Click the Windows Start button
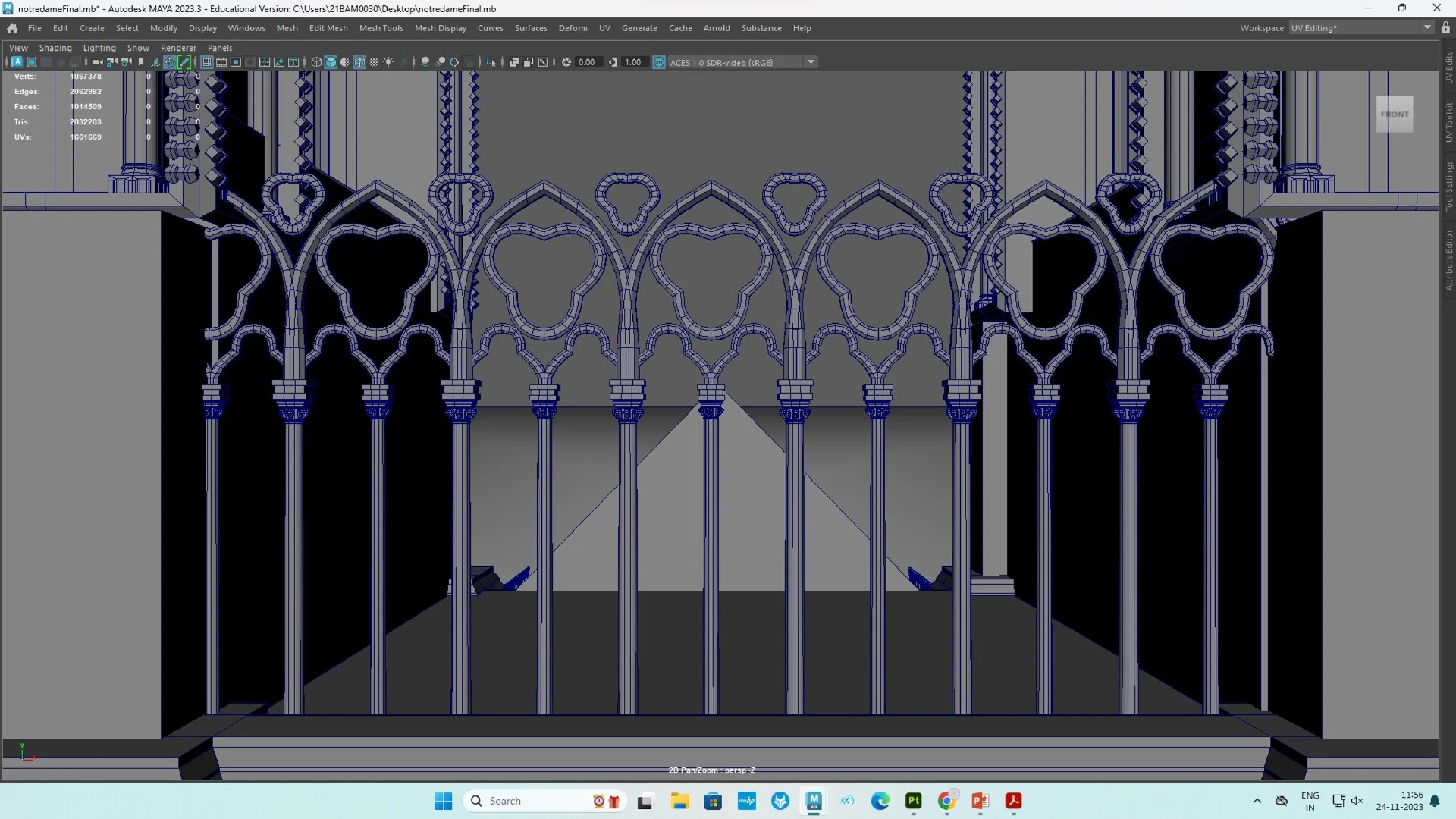Image resolution: width=1456 pixels, height=819 pixels. point(443,801)
